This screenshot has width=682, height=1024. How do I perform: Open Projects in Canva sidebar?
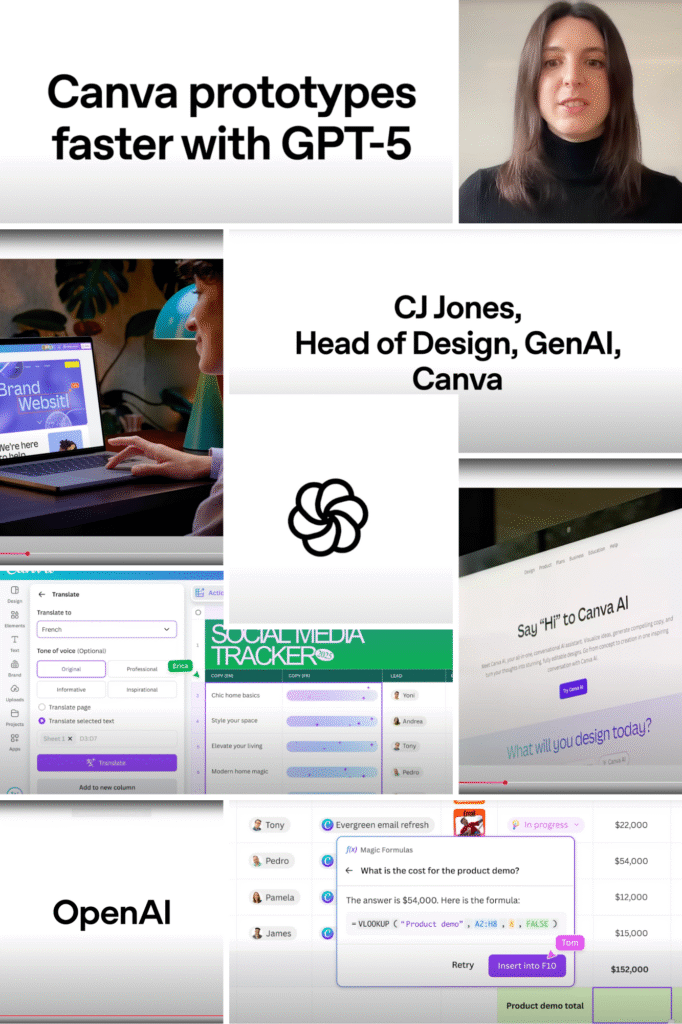tap(14, 717)
